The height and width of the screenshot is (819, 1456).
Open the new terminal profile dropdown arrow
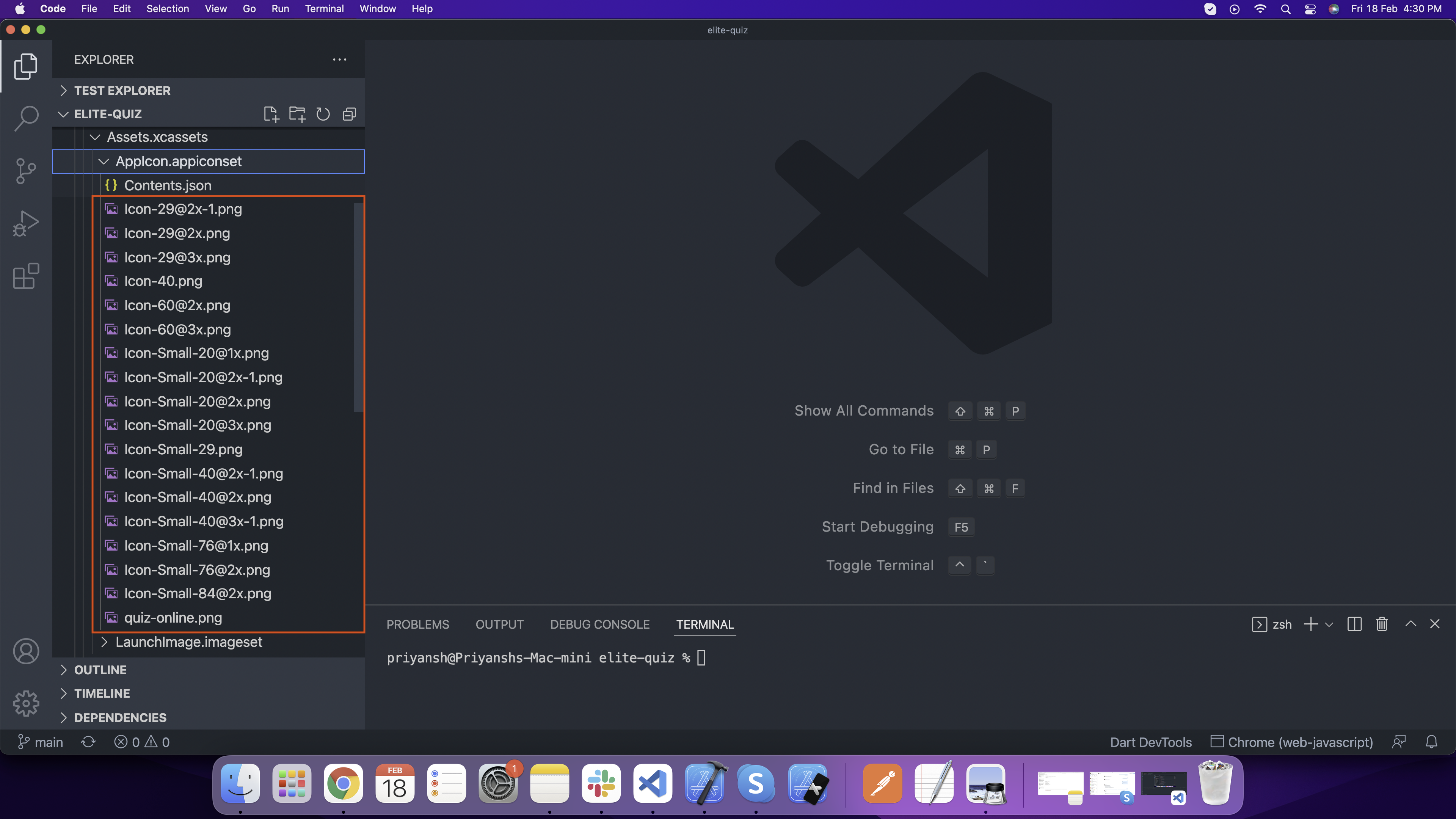click(x=1329, y=624)
